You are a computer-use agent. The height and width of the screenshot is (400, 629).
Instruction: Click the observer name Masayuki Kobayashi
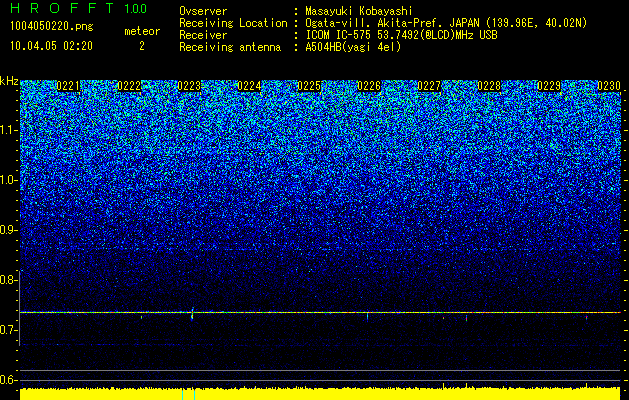click(x=359, y=11)
